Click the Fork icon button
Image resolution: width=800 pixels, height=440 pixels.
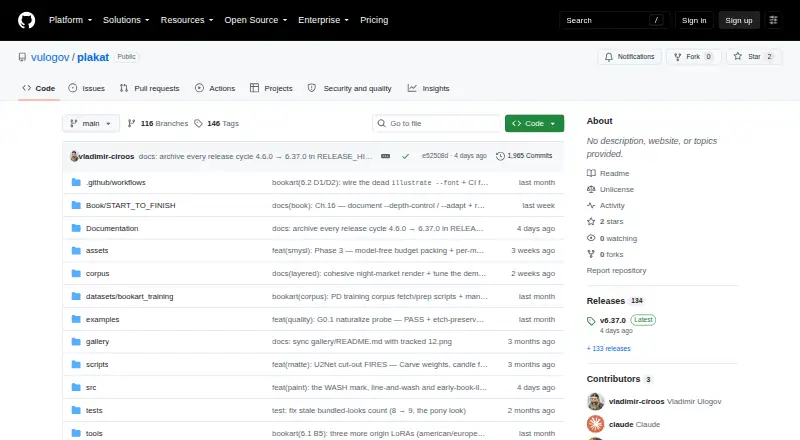(678, 57)
